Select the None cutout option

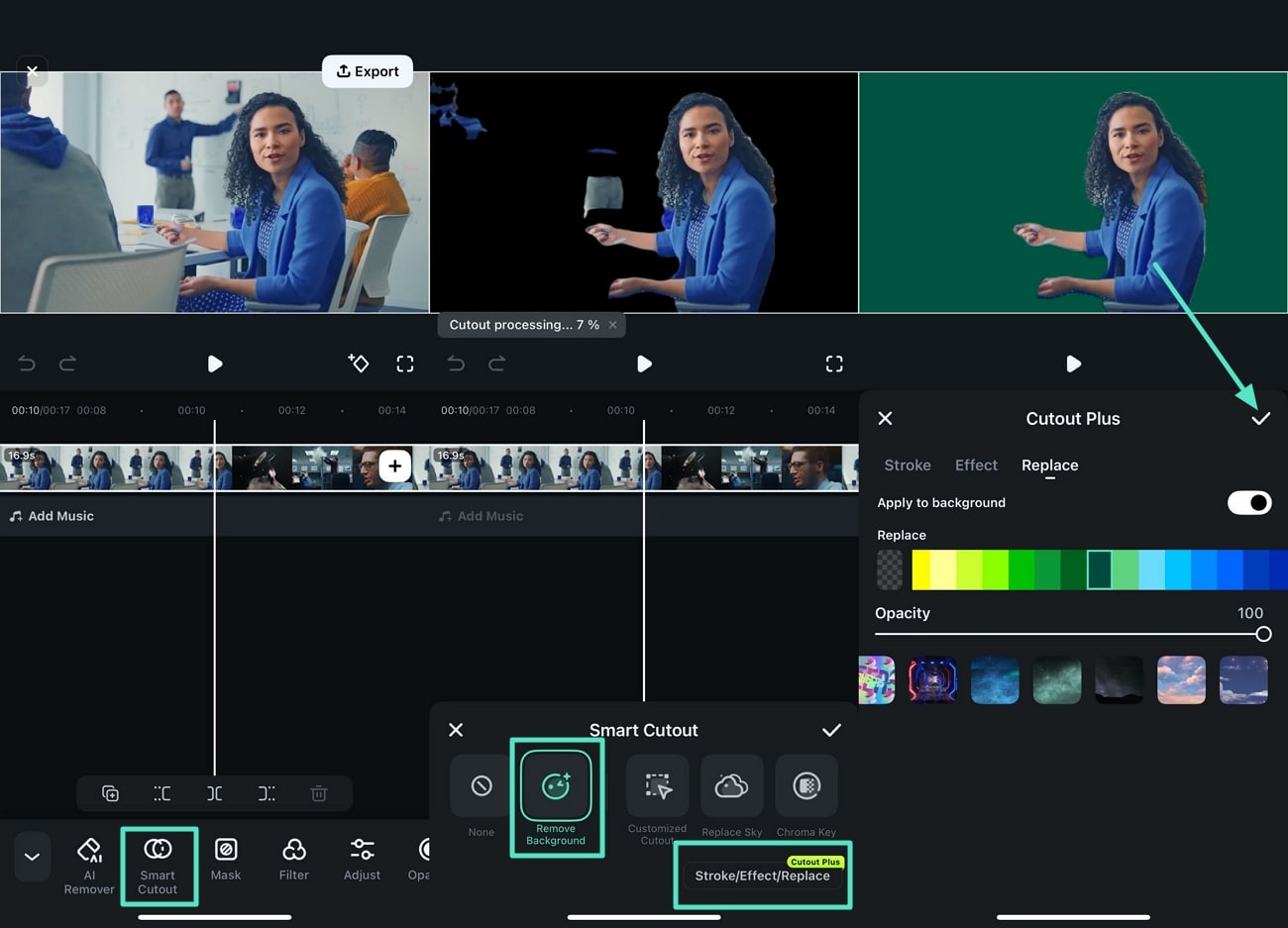(482, 797)
